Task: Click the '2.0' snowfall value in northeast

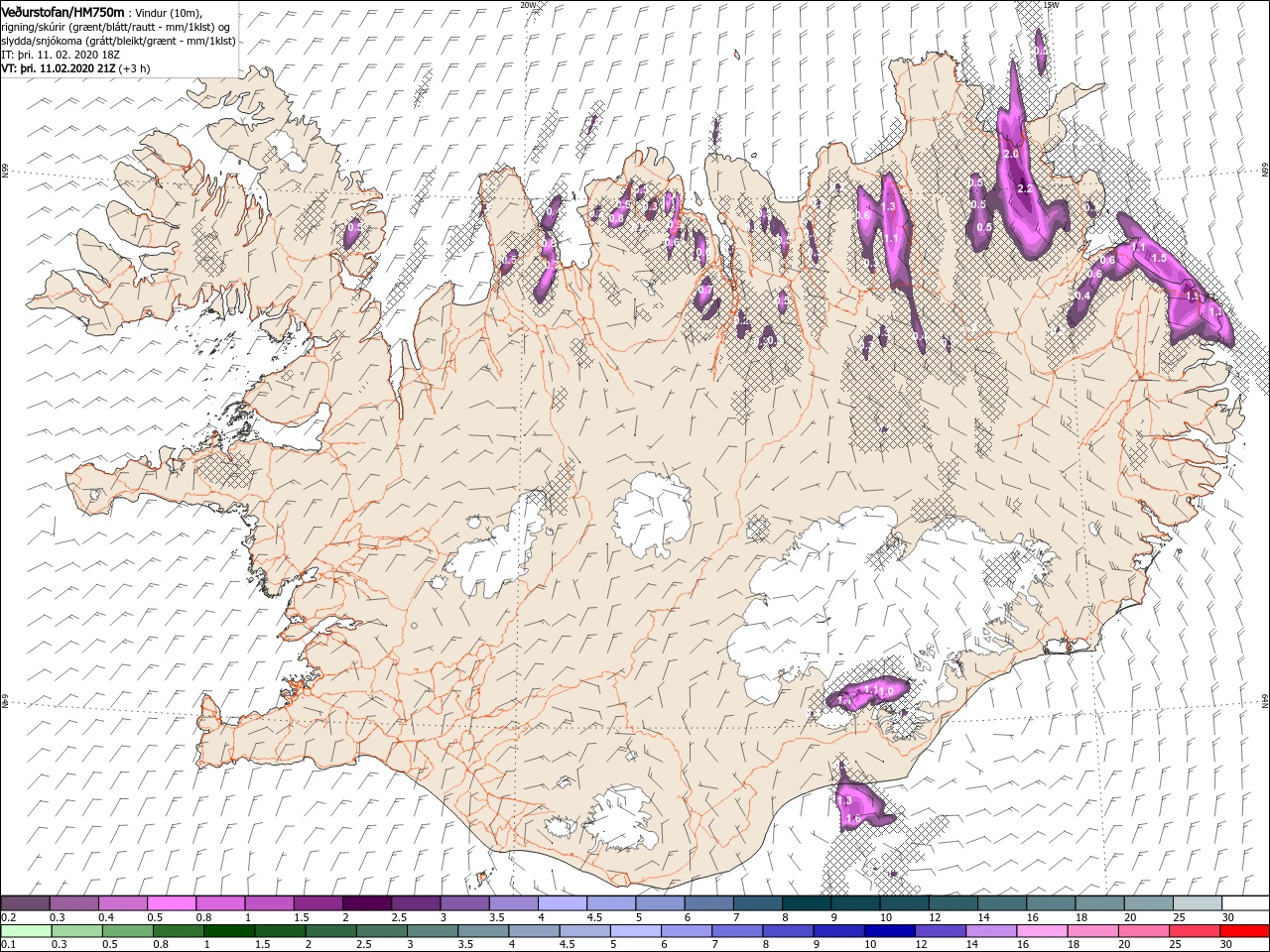Action: tap(1012, 155)
